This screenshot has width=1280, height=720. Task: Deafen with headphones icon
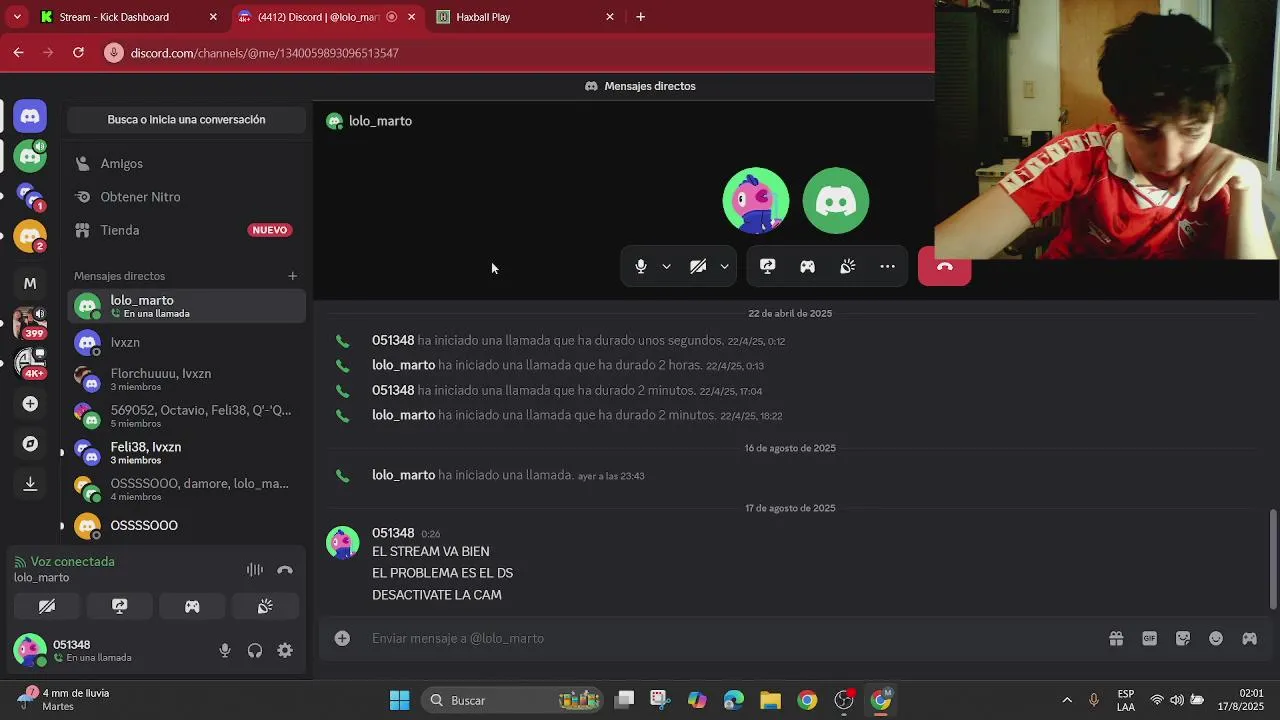[255, 651]
